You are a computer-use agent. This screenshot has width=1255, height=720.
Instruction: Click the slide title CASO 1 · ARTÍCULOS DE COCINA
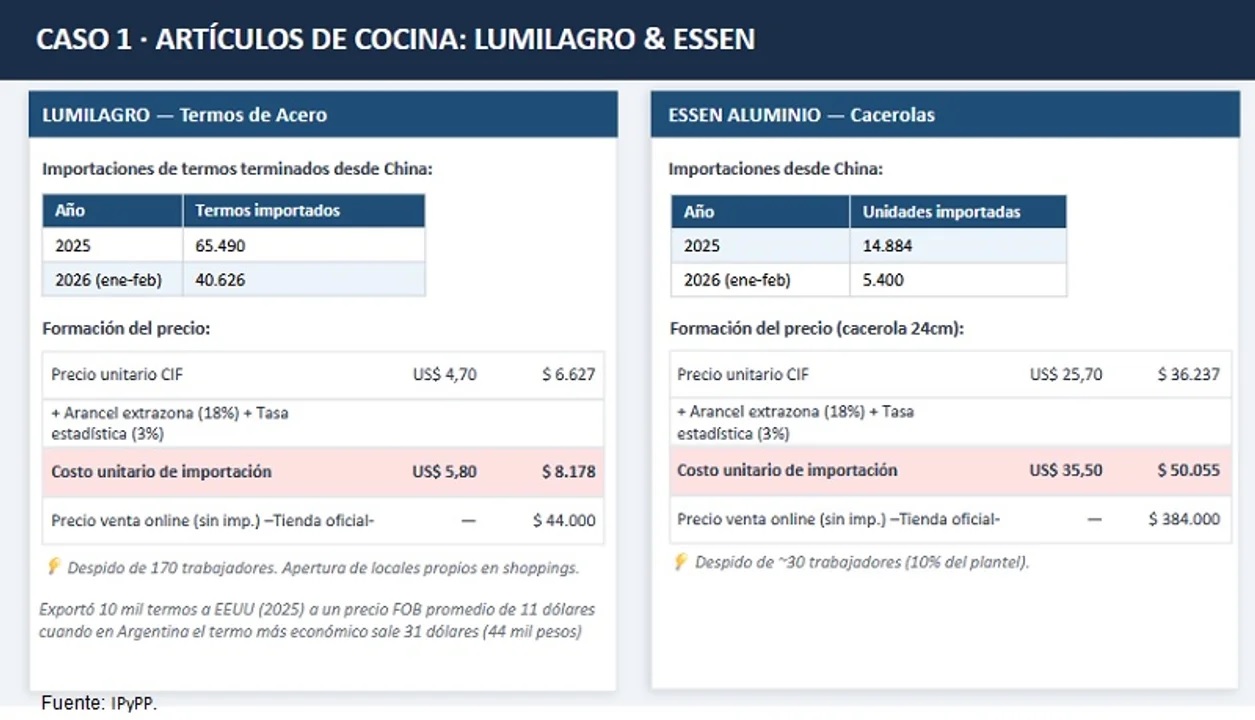395,39
